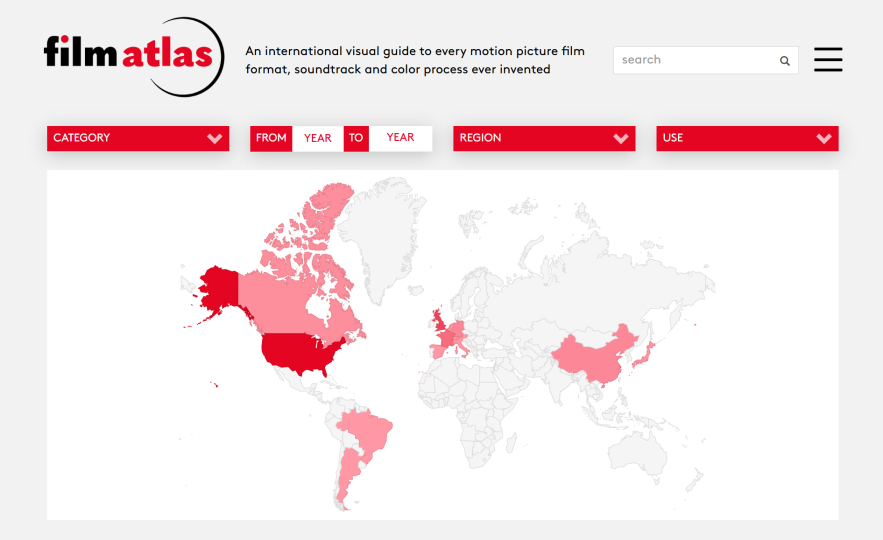Click the site tagline text

point(415,60)
